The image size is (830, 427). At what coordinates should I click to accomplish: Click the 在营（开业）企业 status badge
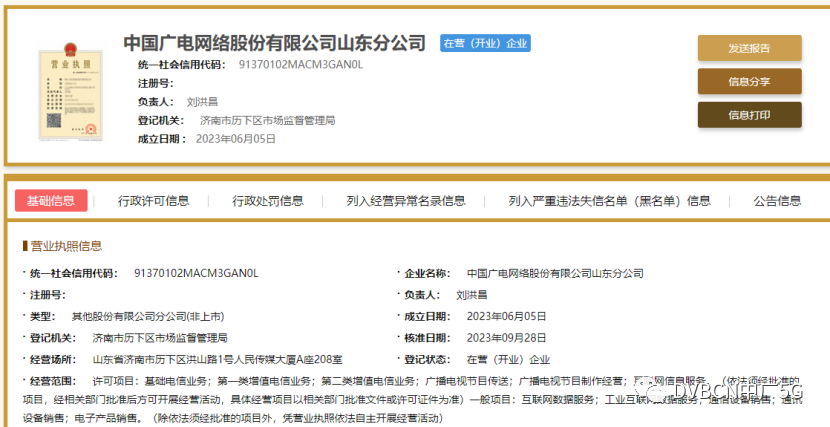pyautogui.click(x=485, y=43)
